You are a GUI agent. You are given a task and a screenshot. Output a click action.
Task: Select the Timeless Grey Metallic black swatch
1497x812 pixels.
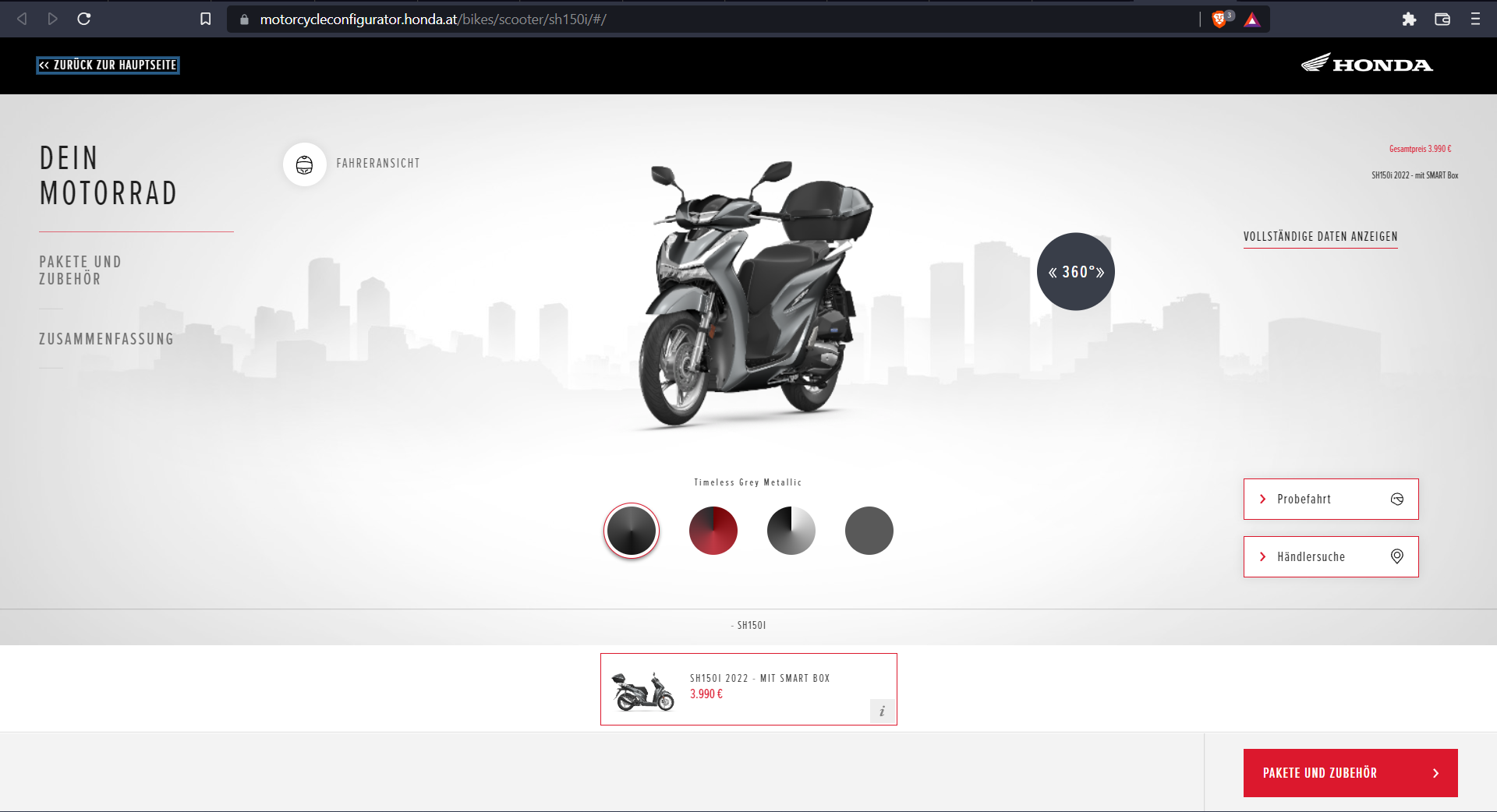click(x=632, y=531)
